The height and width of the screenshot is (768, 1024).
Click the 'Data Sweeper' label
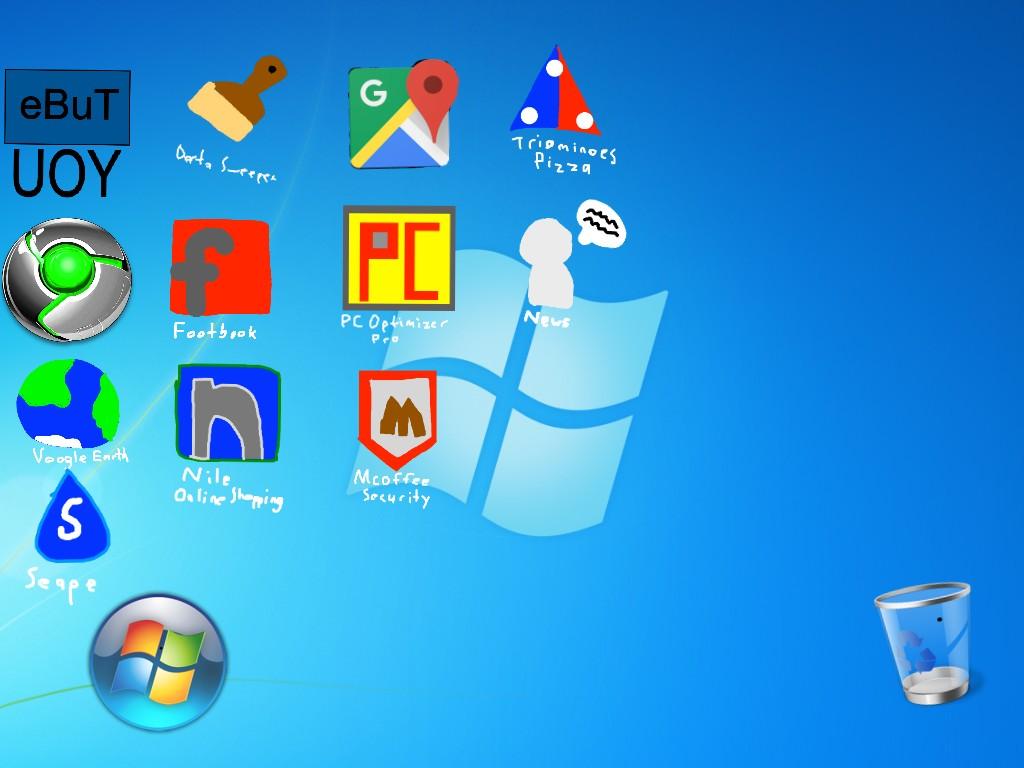pyautogui.click(x=225, y=163)
